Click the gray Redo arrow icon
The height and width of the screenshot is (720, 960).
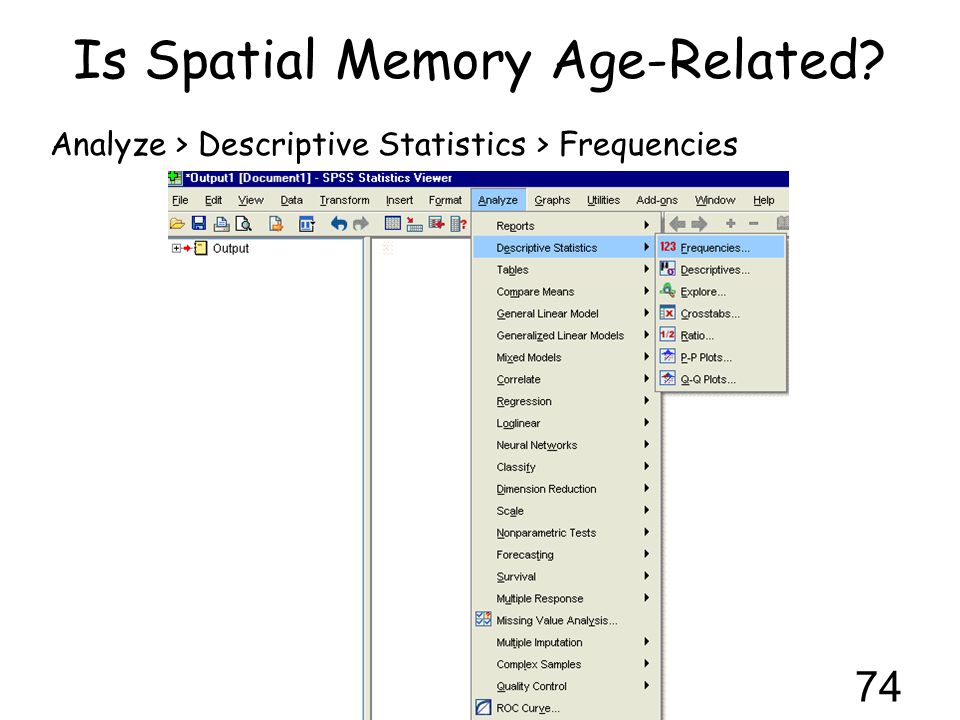click(361, 224)
